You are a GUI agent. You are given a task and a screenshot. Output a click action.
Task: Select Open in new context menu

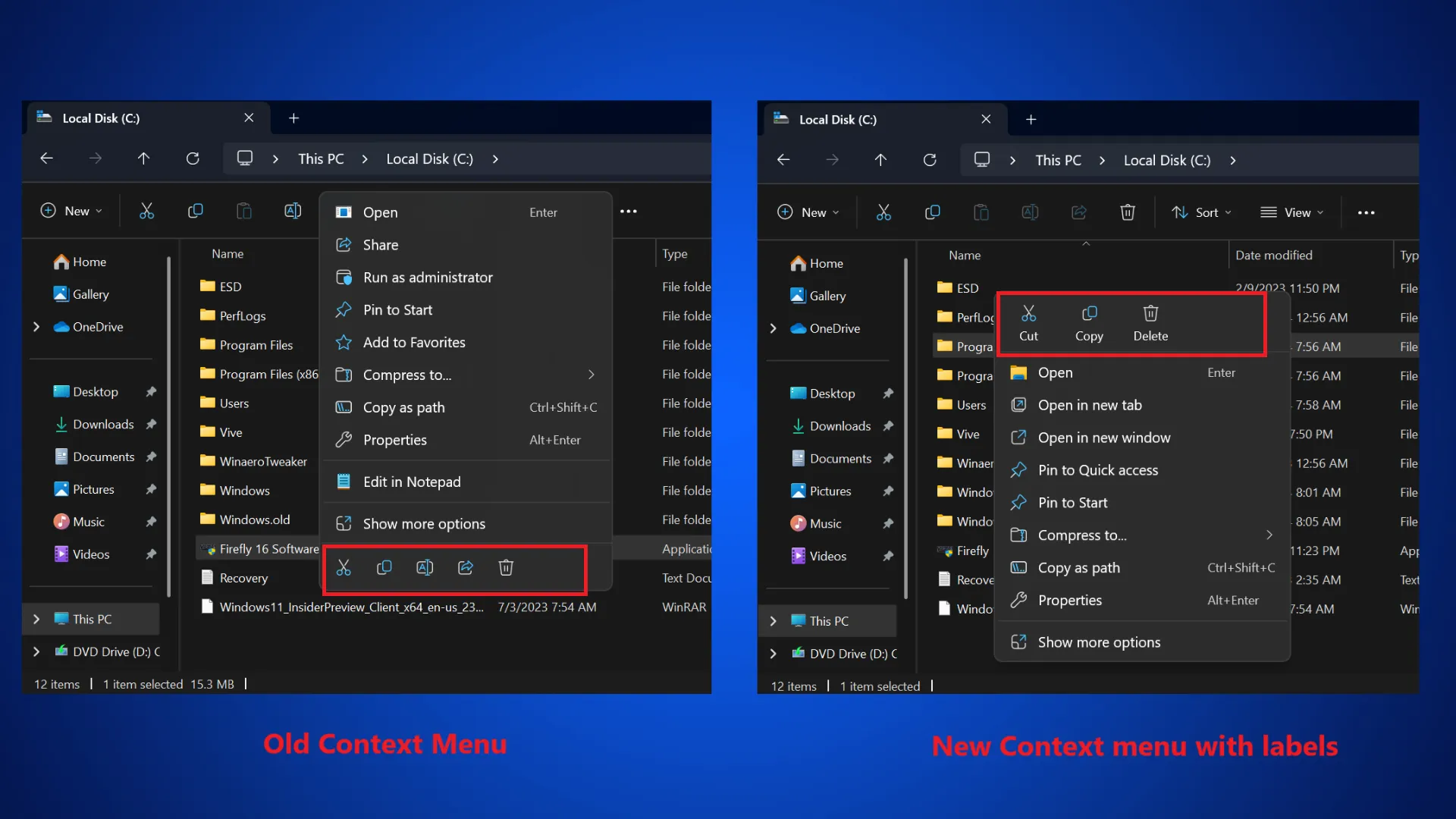[1055, 372]
